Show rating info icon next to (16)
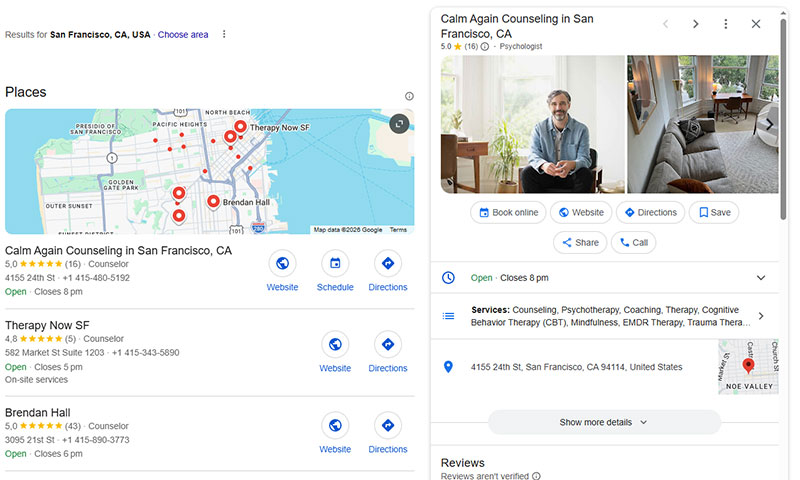 point(485,46)
